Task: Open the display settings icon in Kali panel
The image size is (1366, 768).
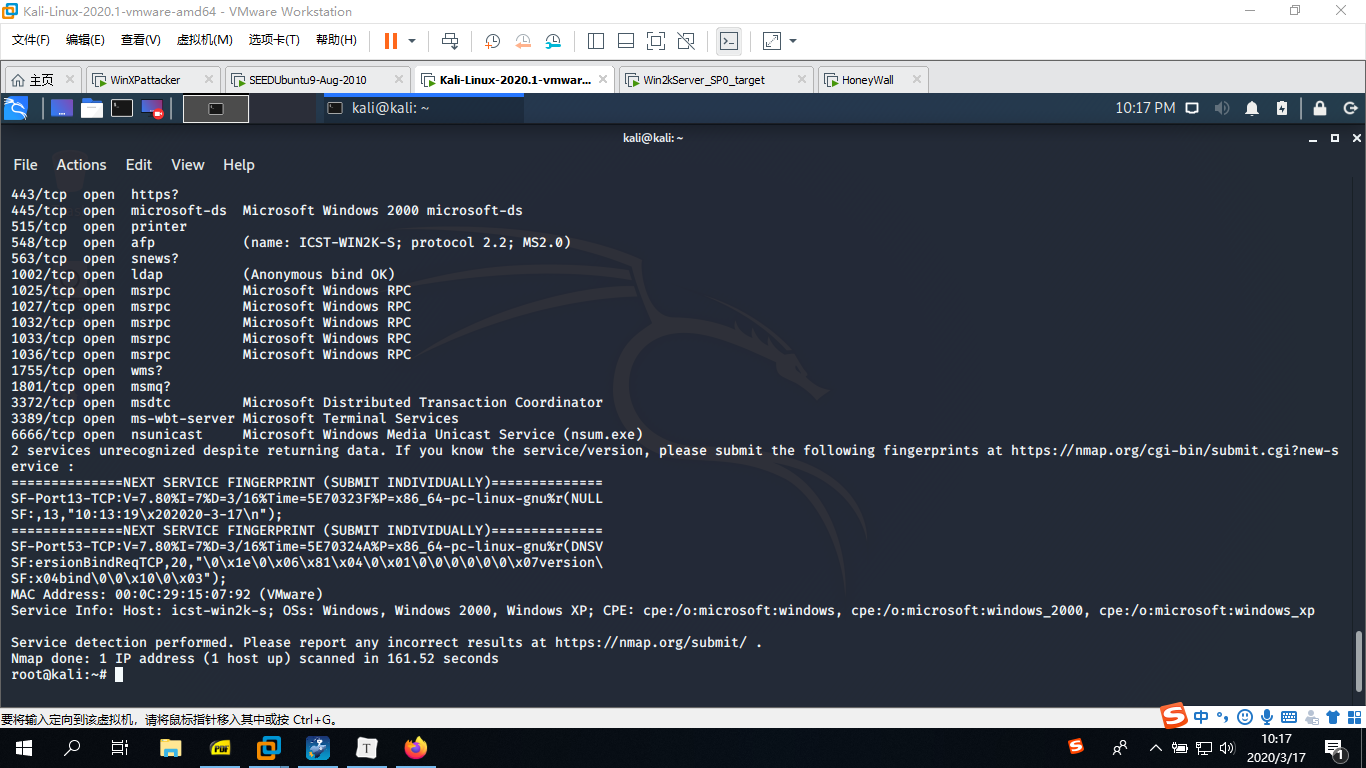Action: click(x=1192, y=108)
